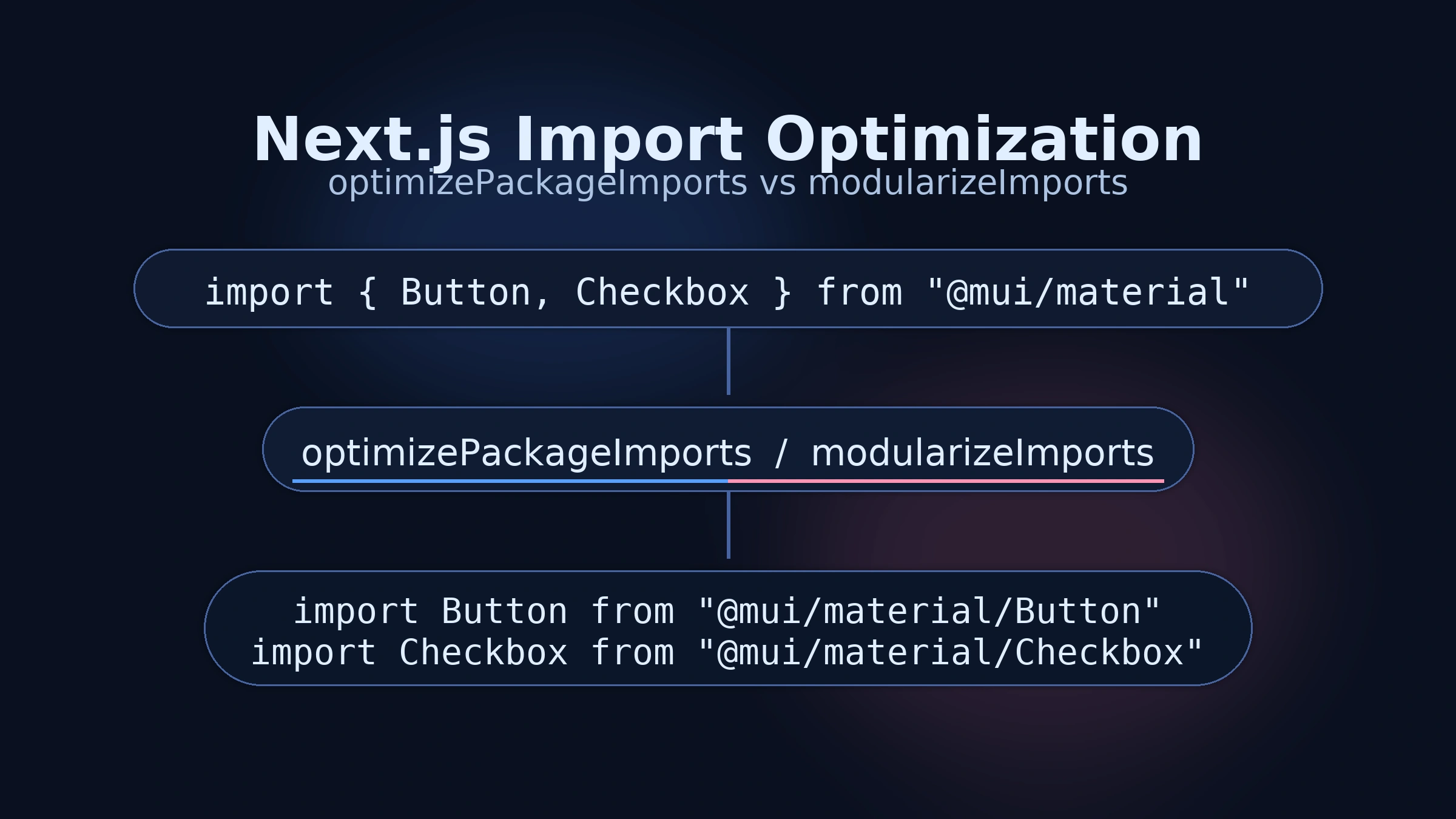Click "modularizeImports" in the middle pill

(x=983, y=454)
